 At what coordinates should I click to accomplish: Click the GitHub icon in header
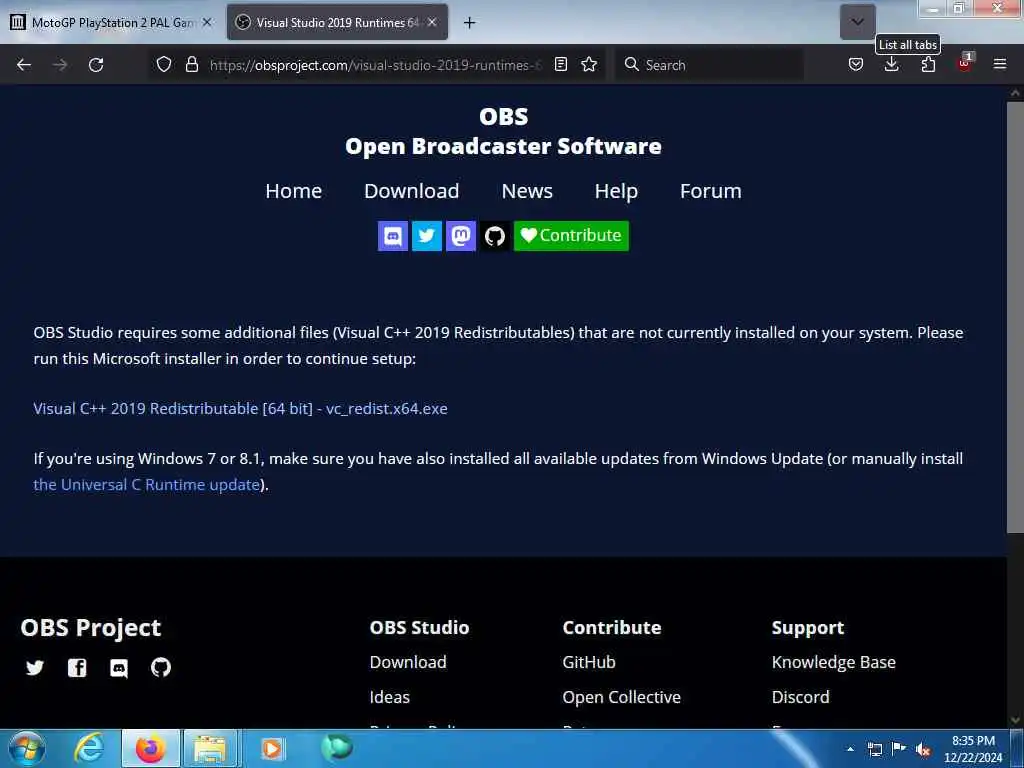pyautogui.click(x=494, y=236)
